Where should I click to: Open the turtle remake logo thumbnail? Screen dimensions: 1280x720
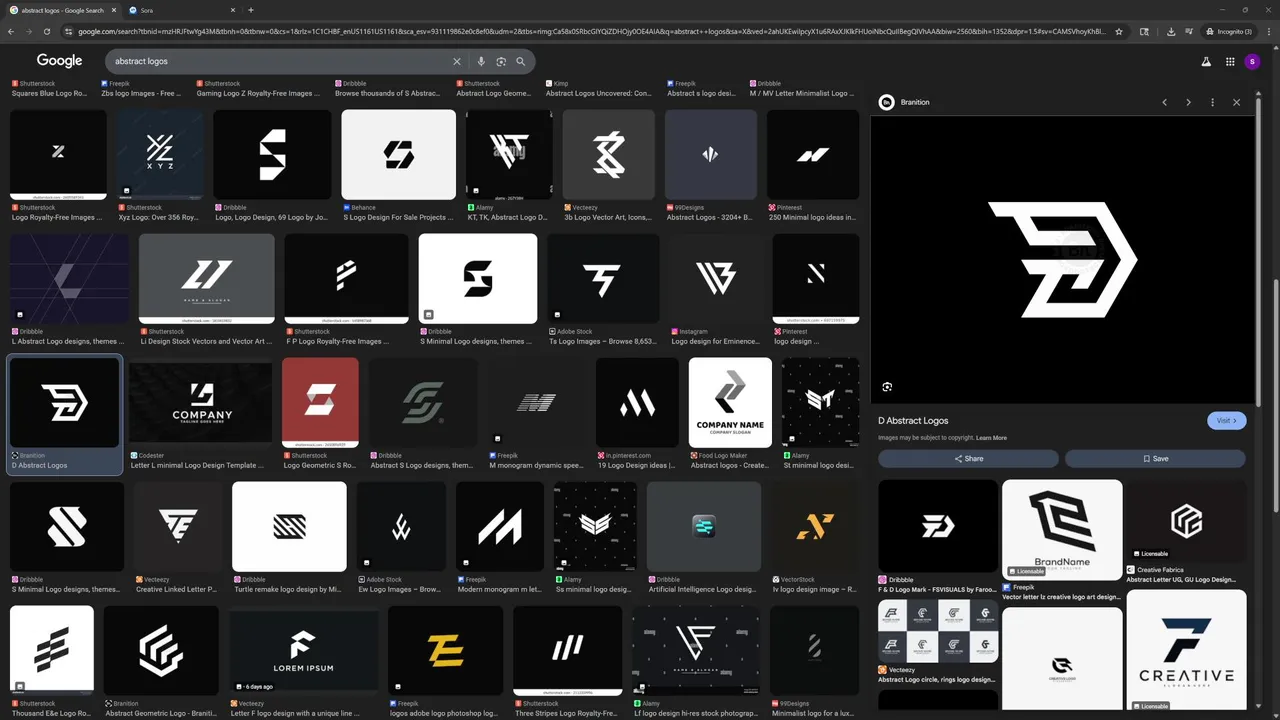point(289,526)
